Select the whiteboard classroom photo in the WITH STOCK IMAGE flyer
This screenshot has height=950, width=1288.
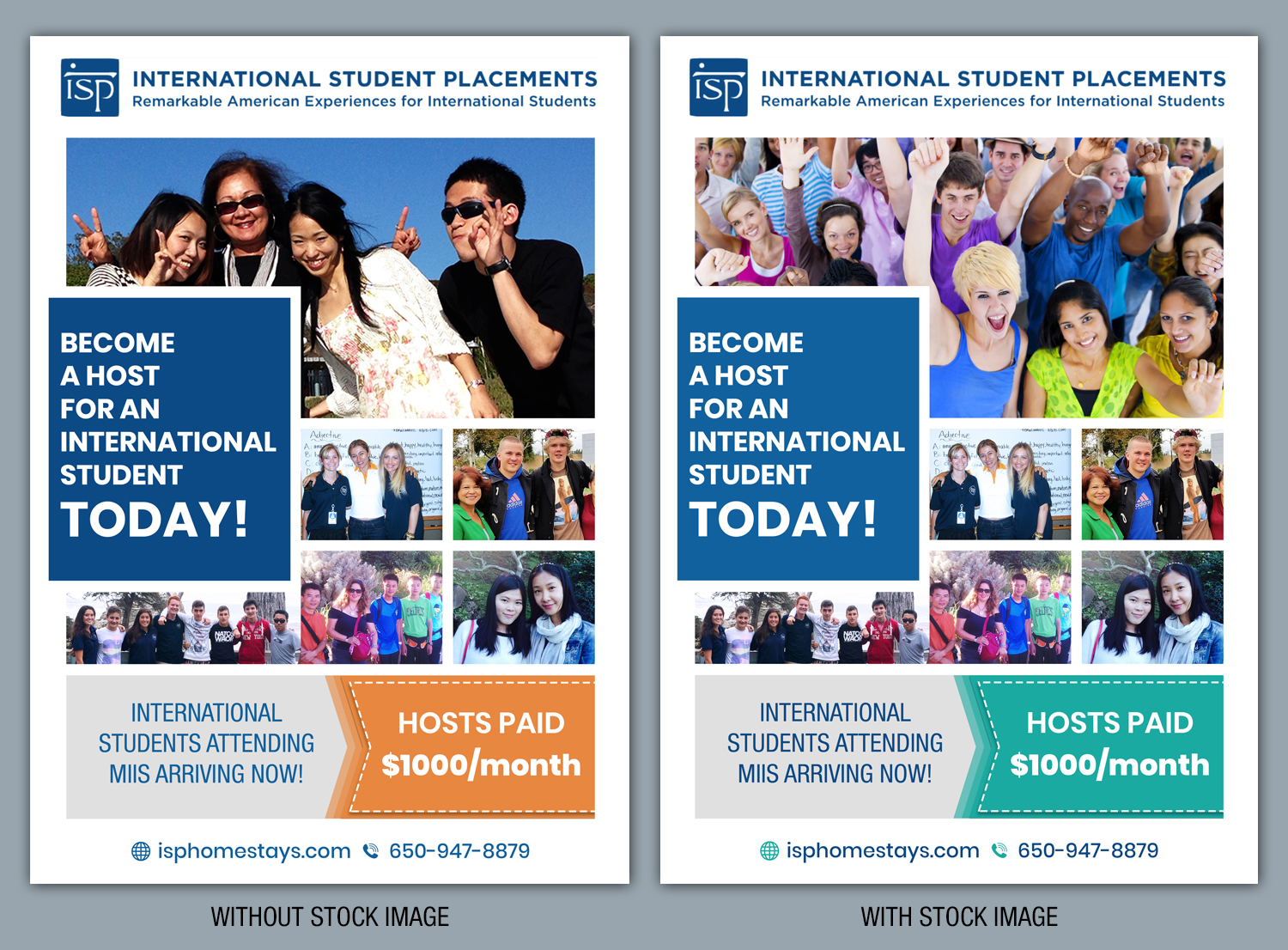click(x=1000, y=484)
